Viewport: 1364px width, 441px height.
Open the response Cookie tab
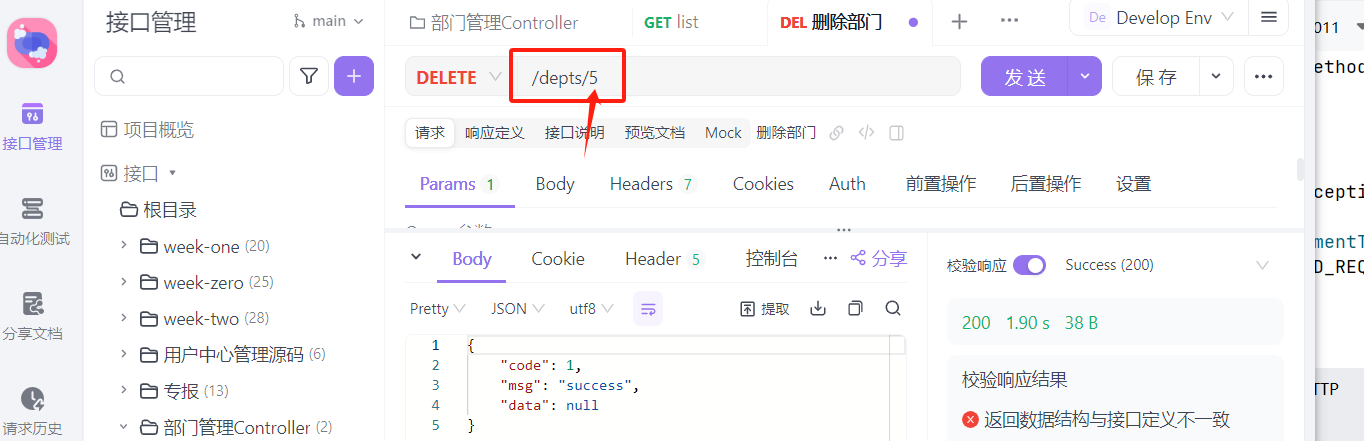(x=558, y=259)
